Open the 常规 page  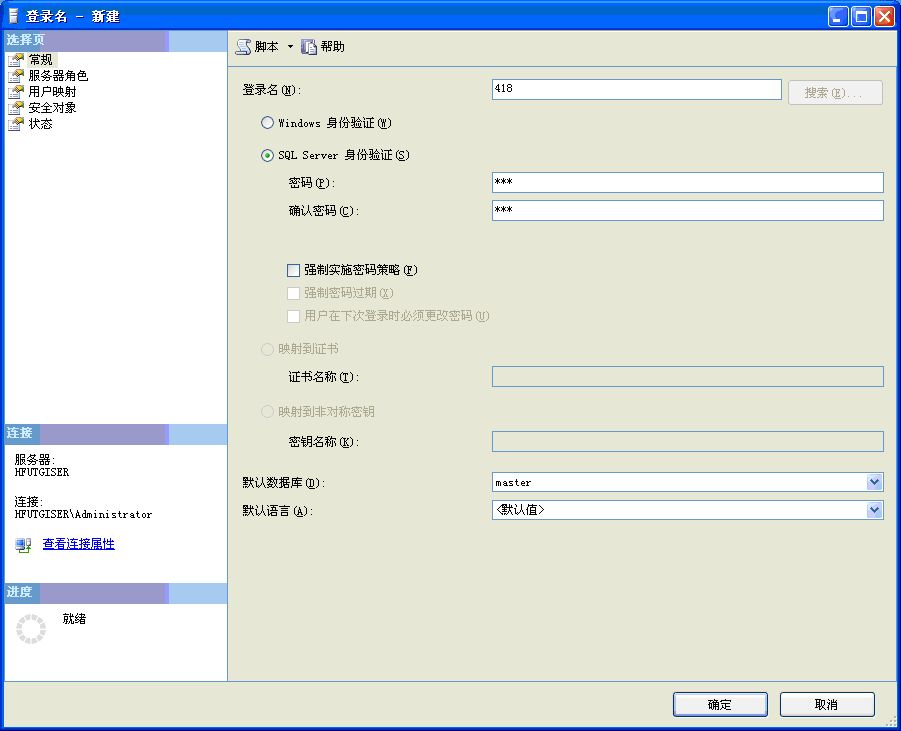tap(40, 60)
